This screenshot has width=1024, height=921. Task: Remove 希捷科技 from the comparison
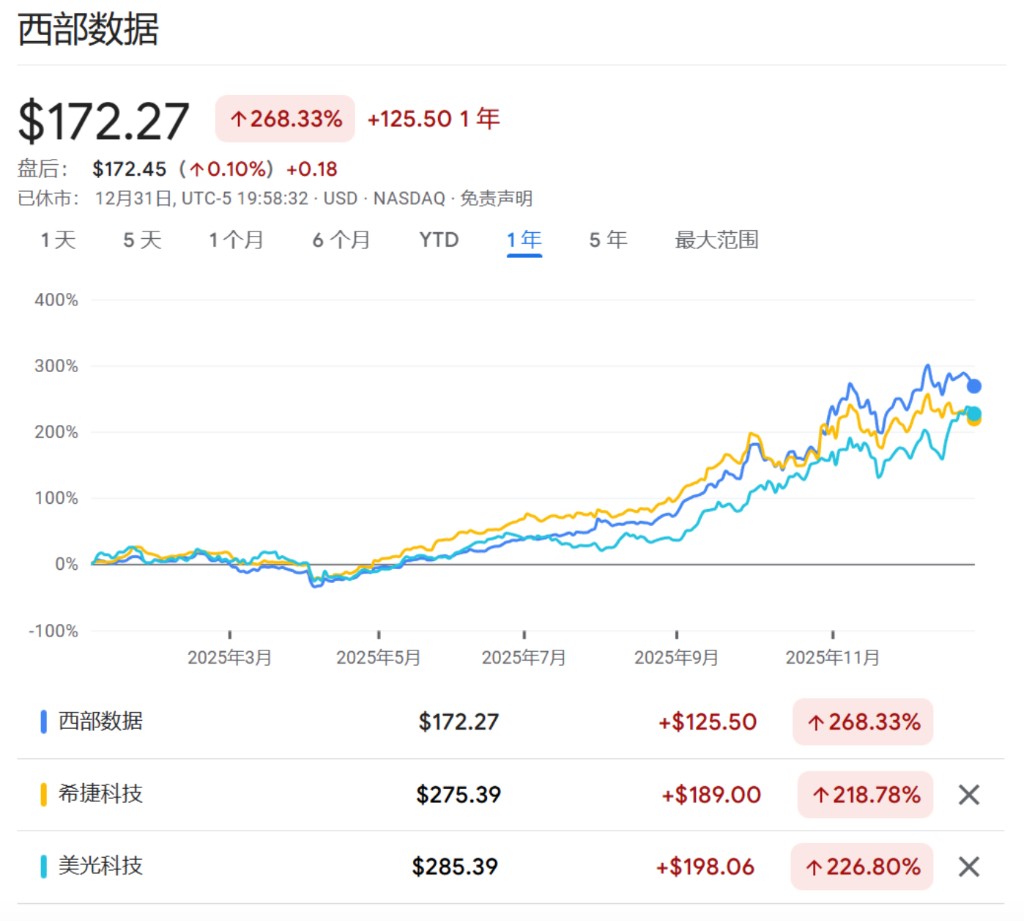point(968,795)
